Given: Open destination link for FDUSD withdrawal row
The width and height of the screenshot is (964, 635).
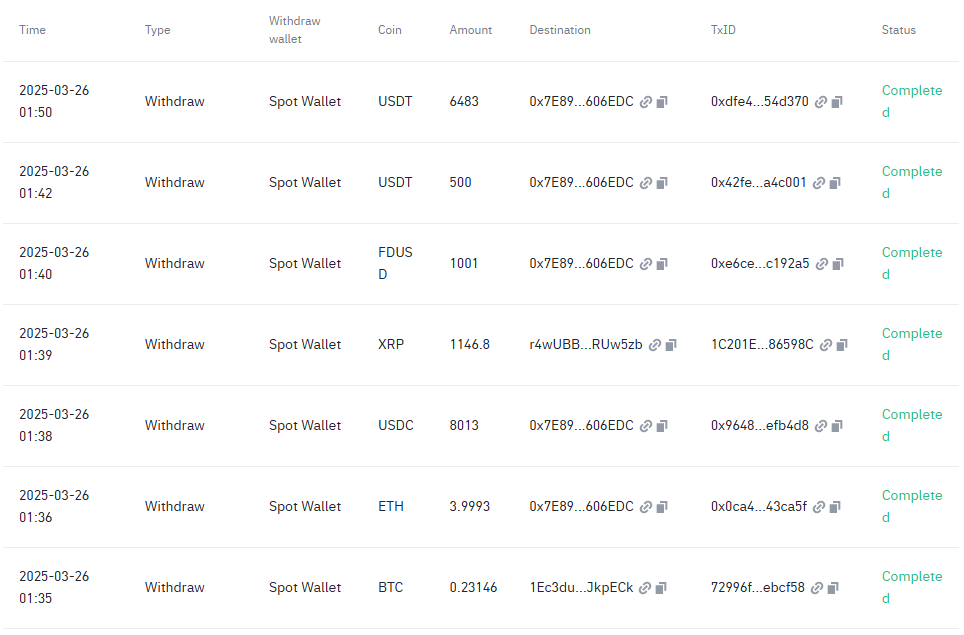Looking at the screenshot, I should click(646, 264).
